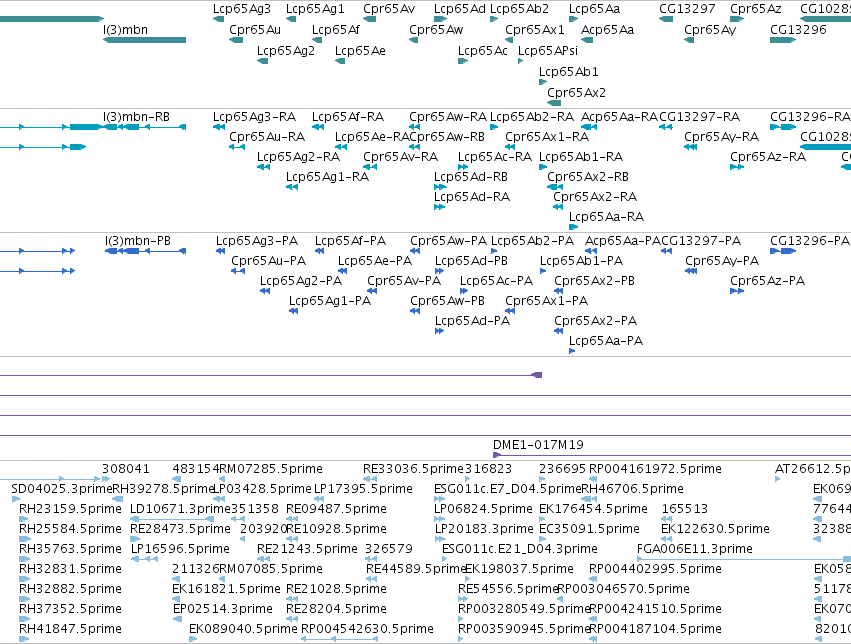Select the EK122630.5prime EST label

tap(715, 529)
